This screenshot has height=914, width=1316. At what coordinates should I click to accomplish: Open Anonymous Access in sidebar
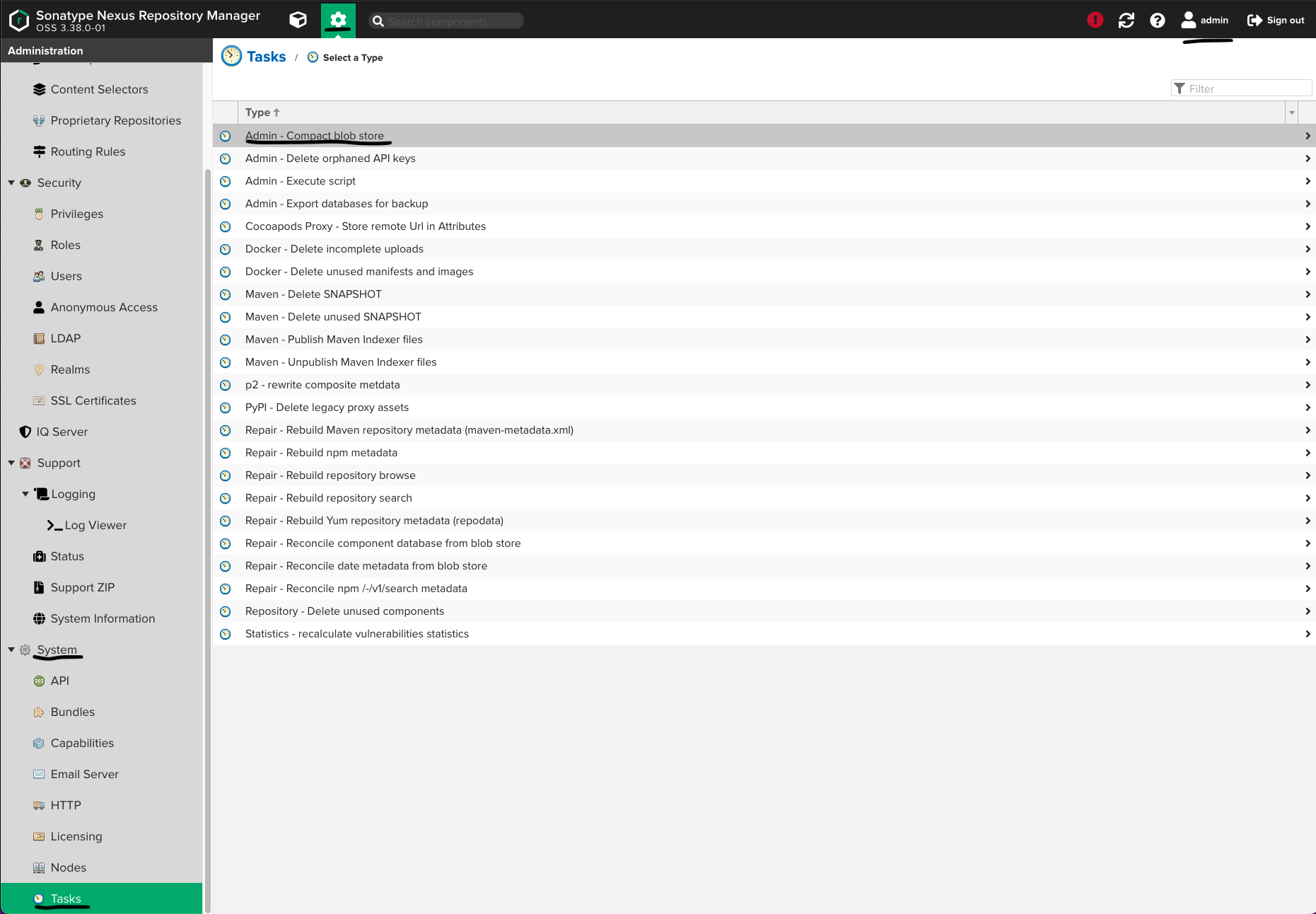coord(104,307)
